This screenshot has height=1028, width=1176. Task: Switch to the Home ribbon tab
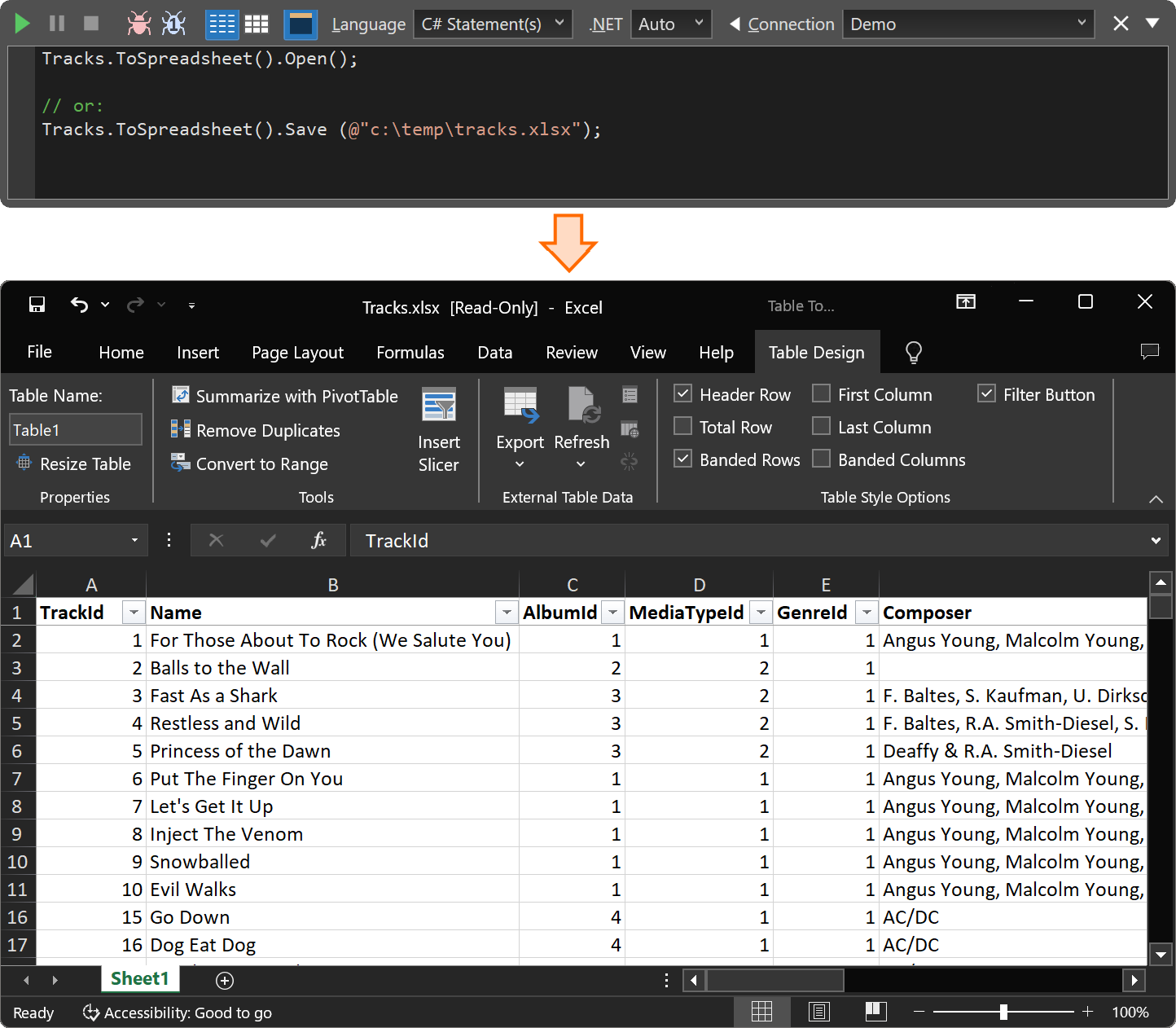121,353
